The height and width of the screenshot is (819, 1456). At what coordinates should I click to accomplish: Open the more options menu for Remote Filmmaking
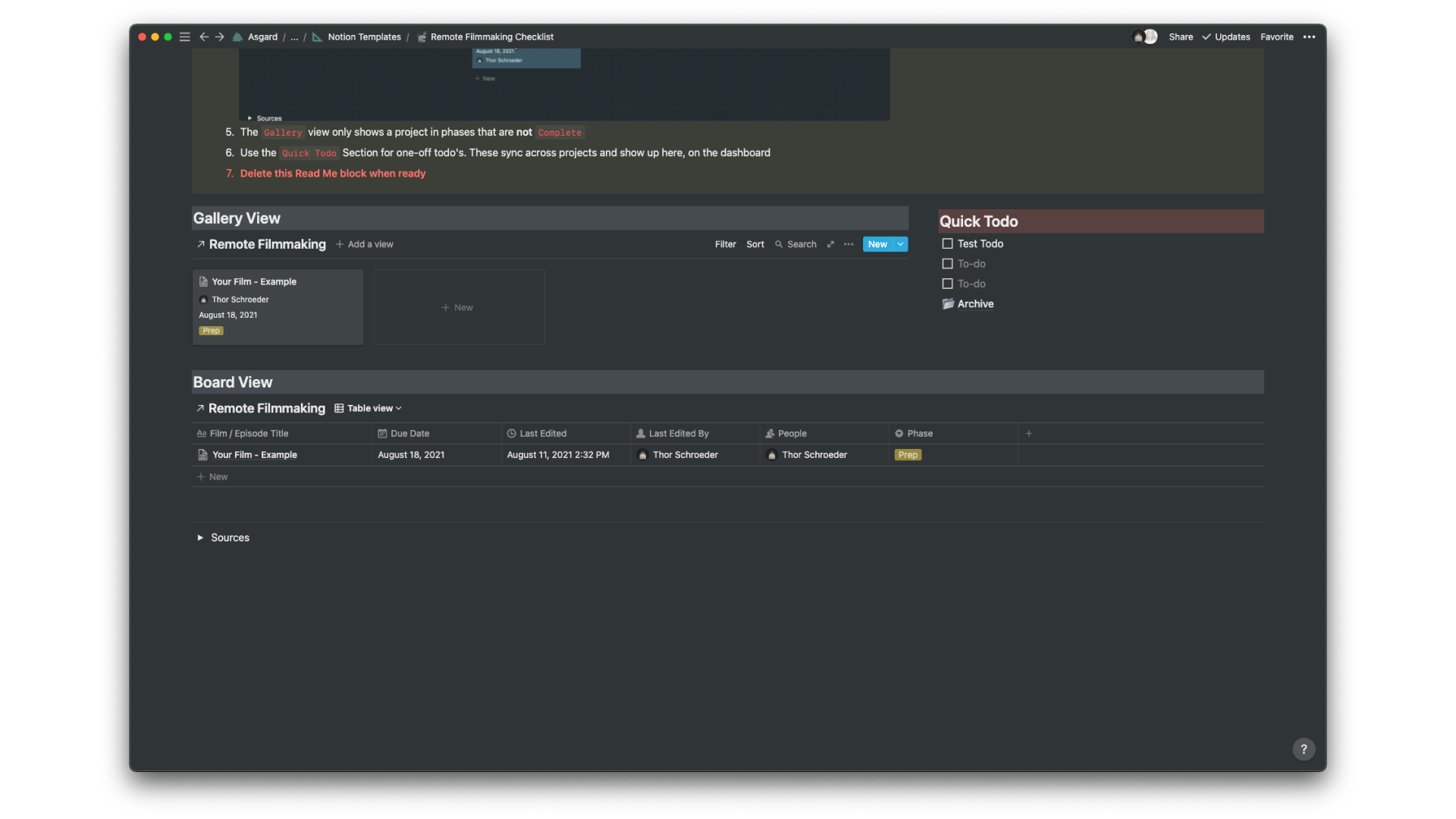[x=848, y=244]
